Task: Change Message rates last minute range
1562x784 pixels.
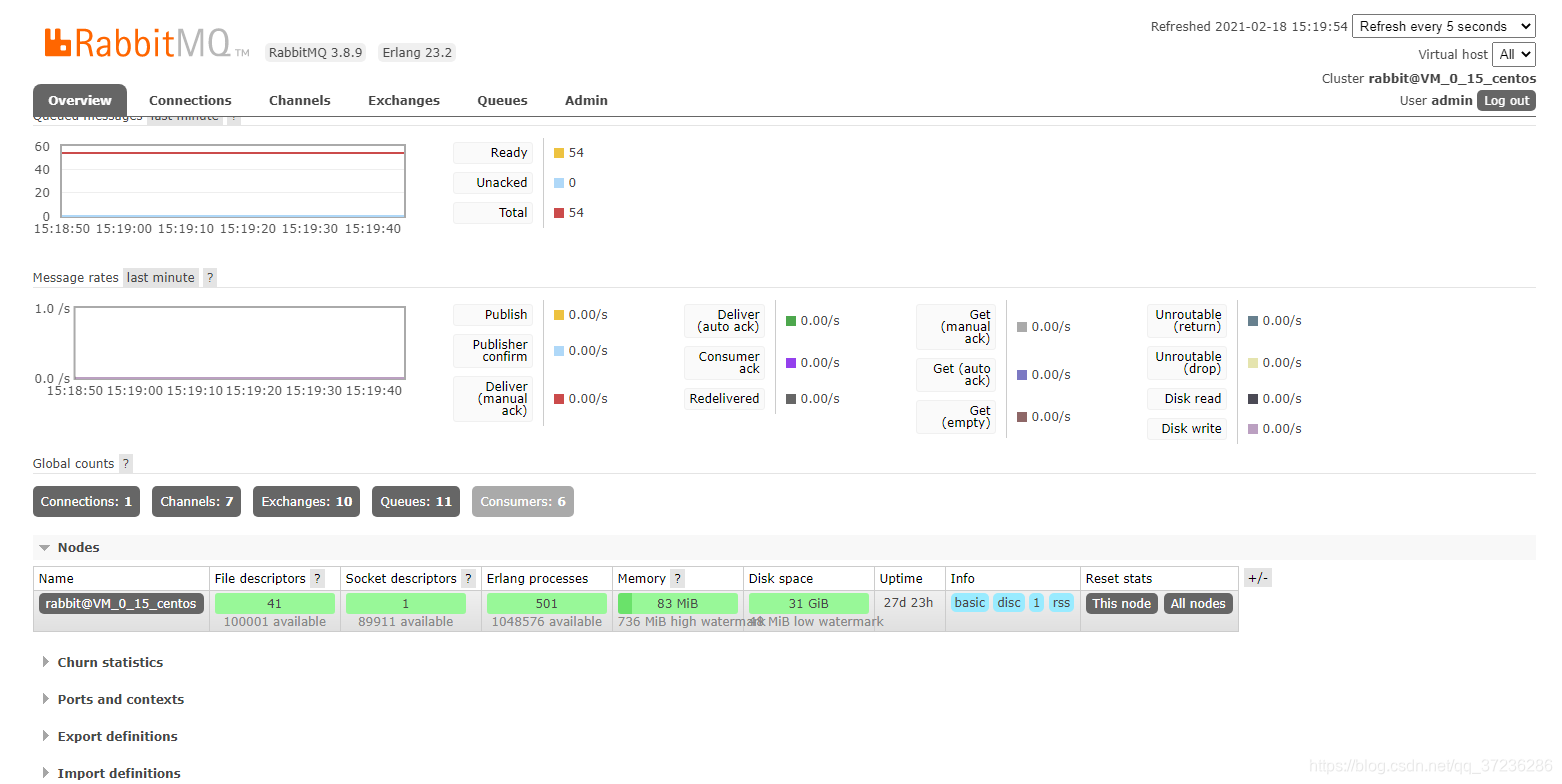Action: (x=161, y=278)
